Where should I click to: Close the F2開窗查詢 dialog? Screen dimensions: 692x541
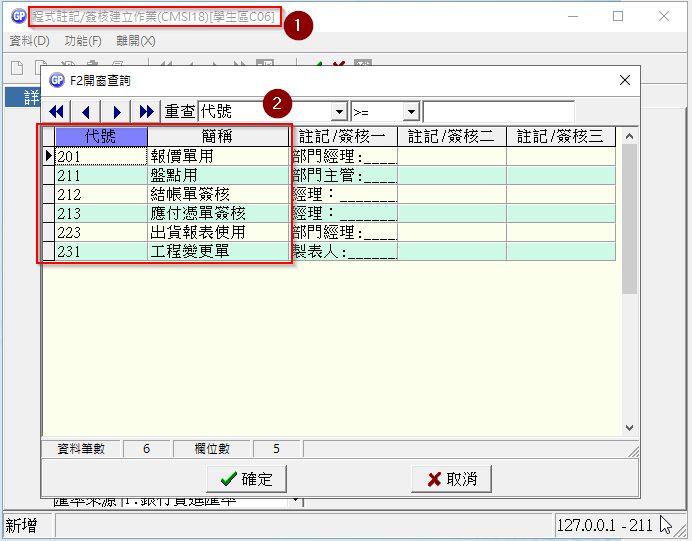pyautogui.click(x=625, y=80)
